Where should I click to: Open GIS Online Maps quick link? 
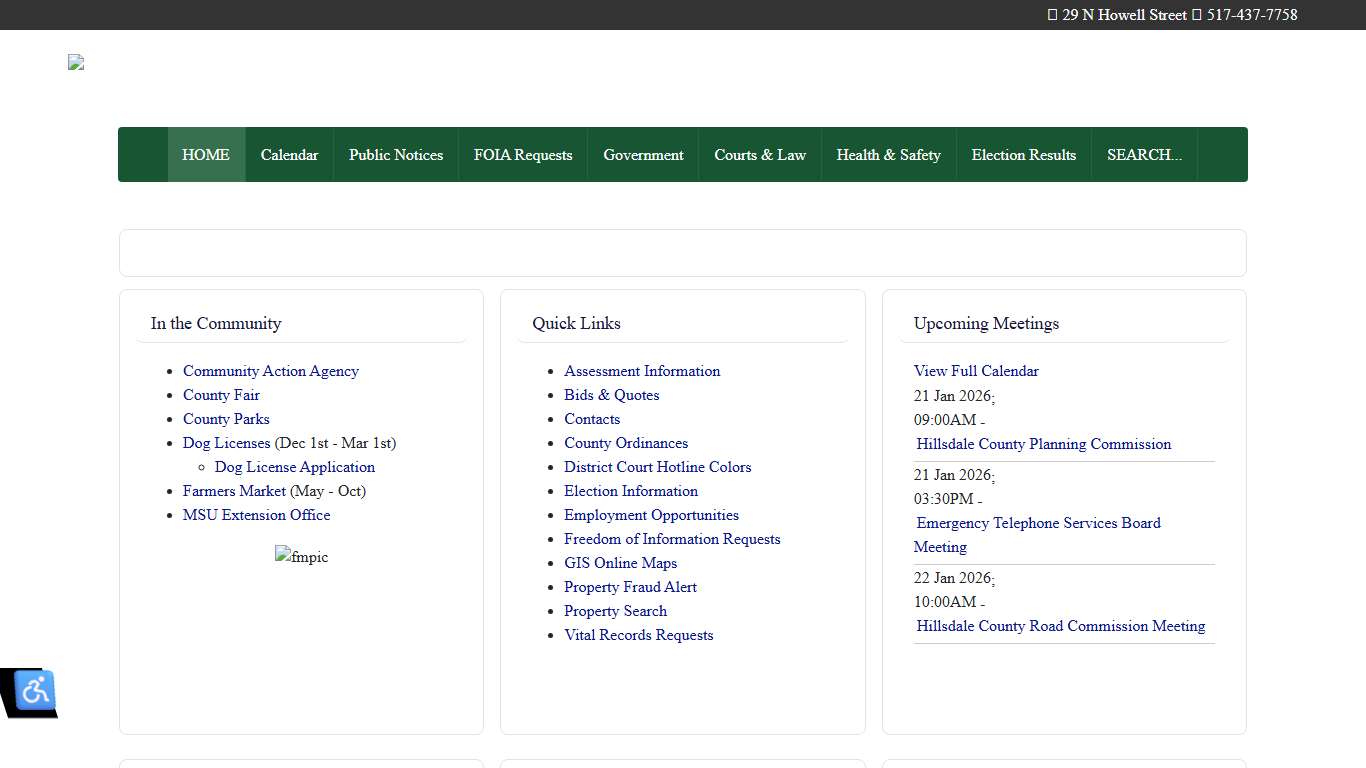pos(620,563)
